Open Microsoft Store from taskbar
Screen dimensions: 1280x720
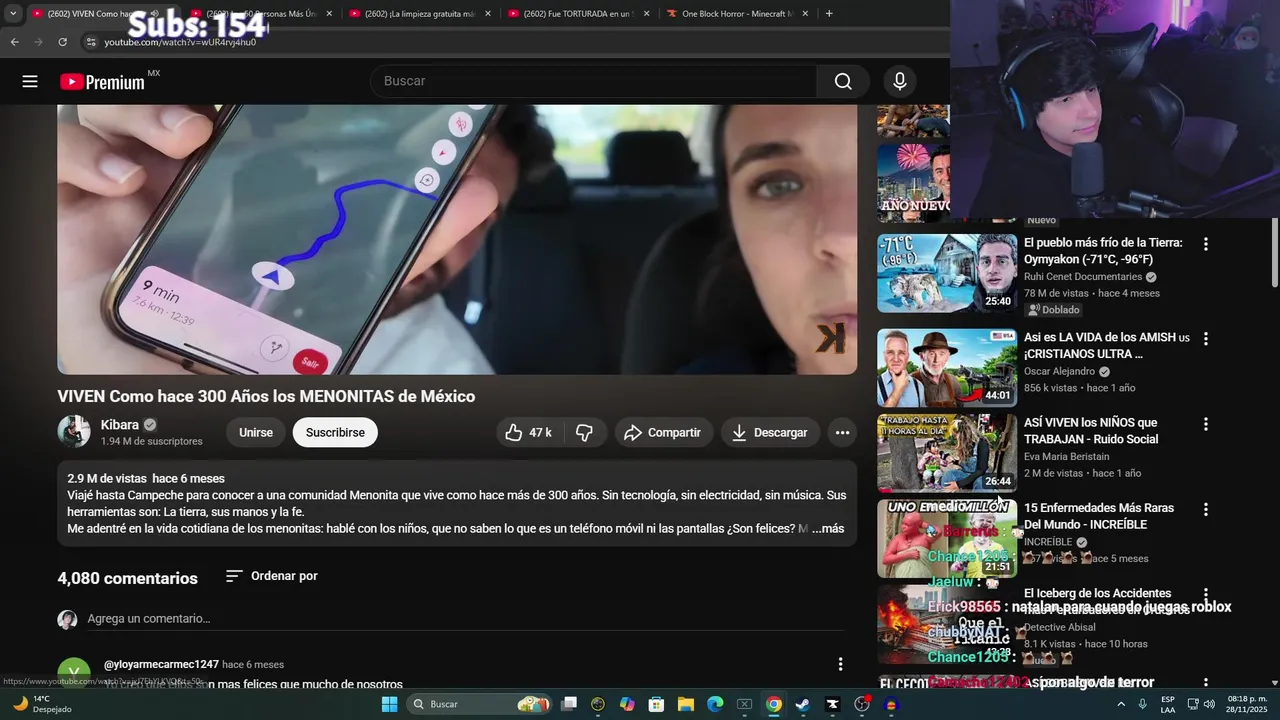(657, 704)
